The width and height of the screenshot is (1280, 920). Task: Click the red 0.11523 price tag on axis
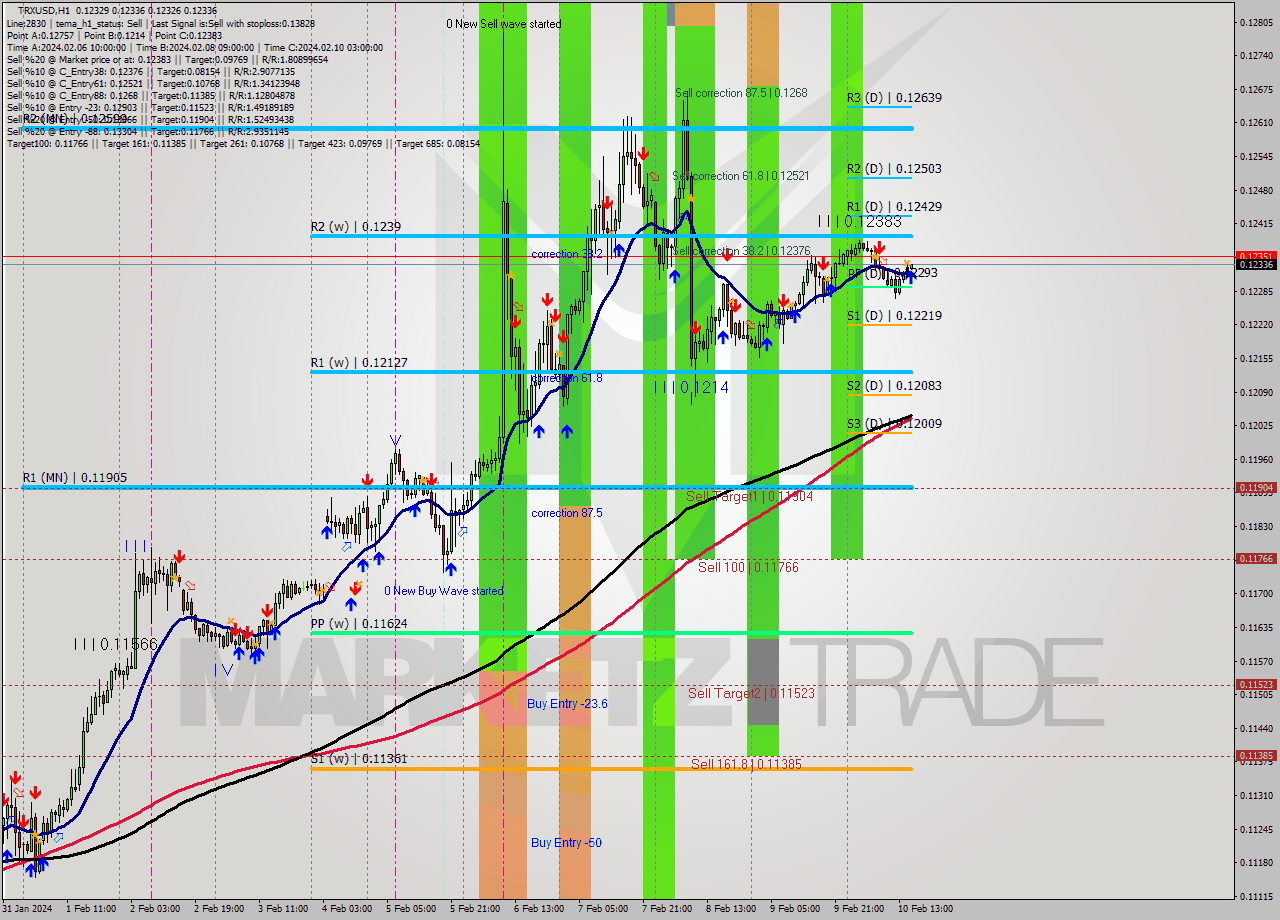tap(1256, 685)
